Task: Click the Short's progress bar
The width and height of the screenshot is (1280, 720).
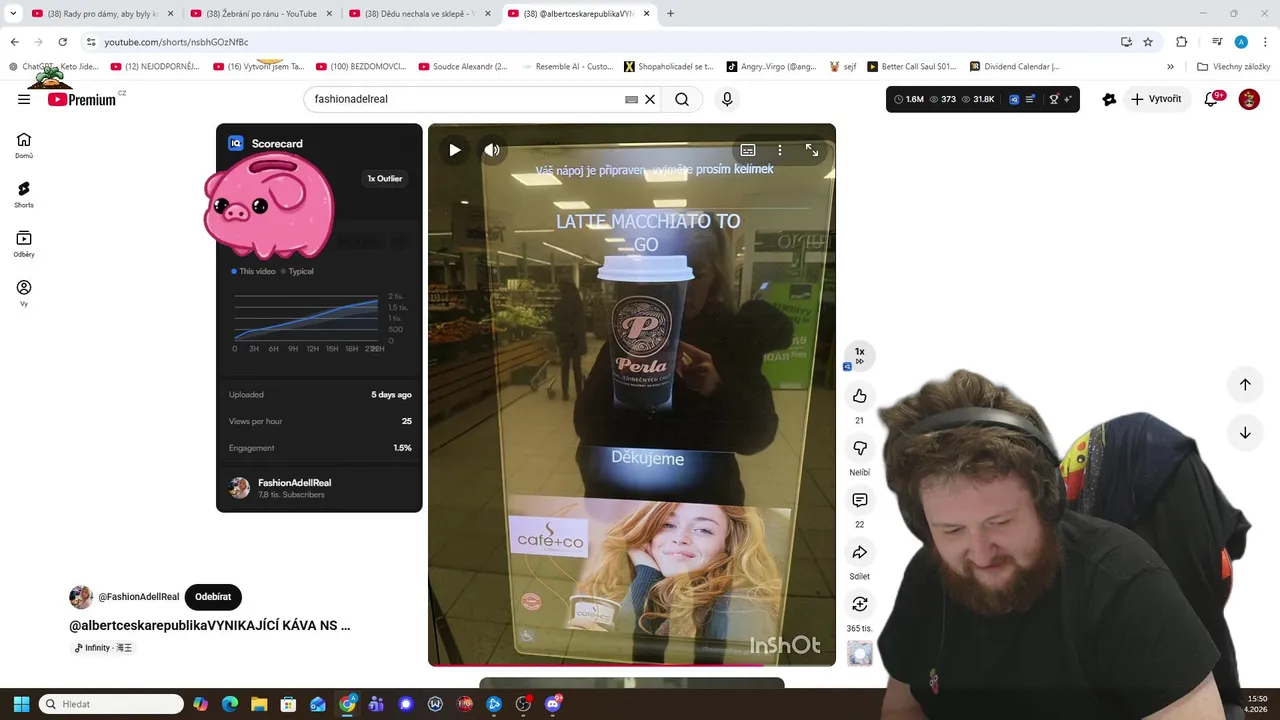Action: pos(631,664)
